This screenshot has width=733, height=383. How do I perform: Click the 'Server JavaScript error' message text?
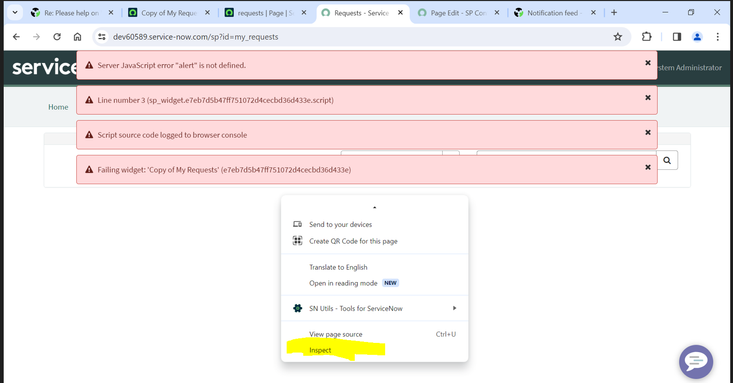[x=172, y=65]
